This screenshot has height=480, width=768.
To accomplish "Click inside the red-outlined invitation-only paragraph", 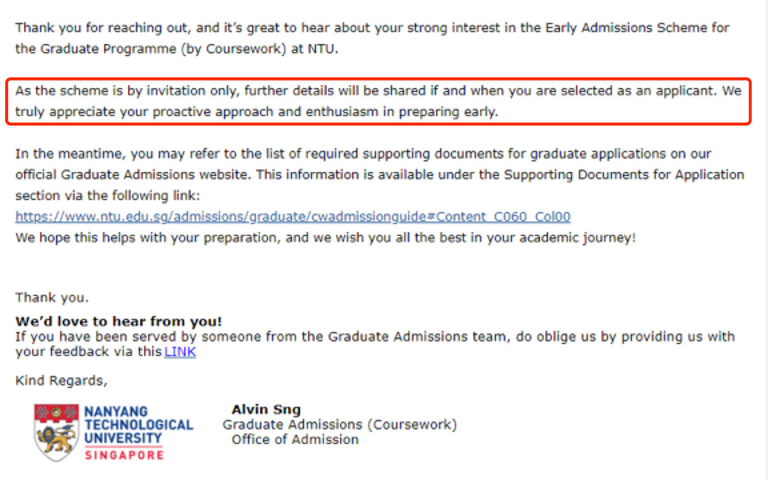I will (378, 101).
